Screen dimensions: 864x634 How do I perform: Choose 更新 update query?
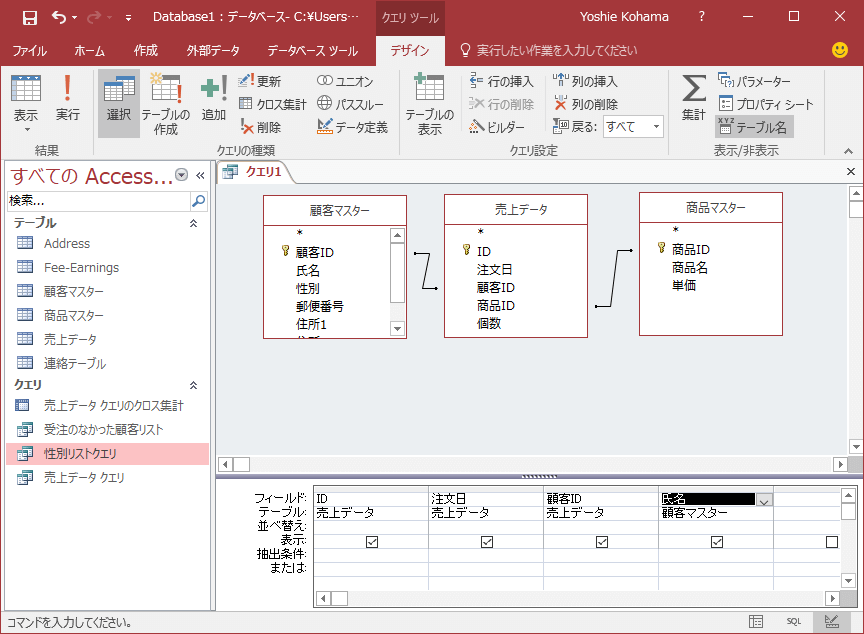(x=260, y=81)
